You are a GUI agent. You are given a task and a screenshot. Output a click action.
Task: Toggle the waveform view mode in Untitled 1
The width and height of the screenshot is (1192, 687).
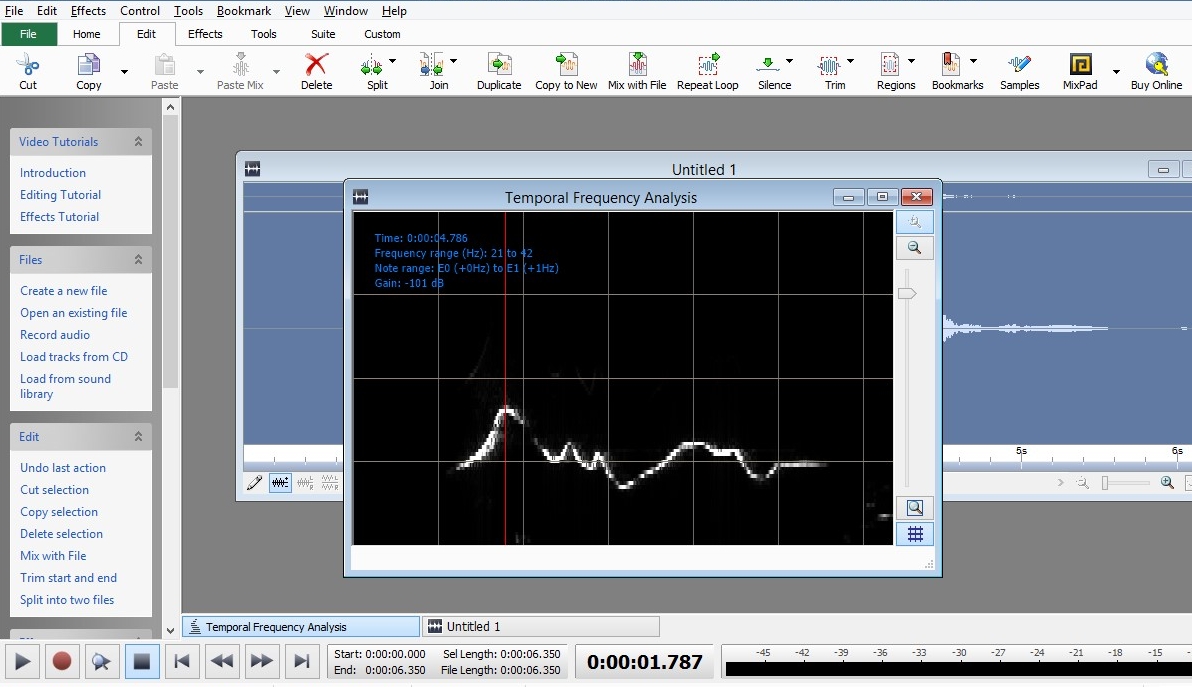[x=281, y=483]
